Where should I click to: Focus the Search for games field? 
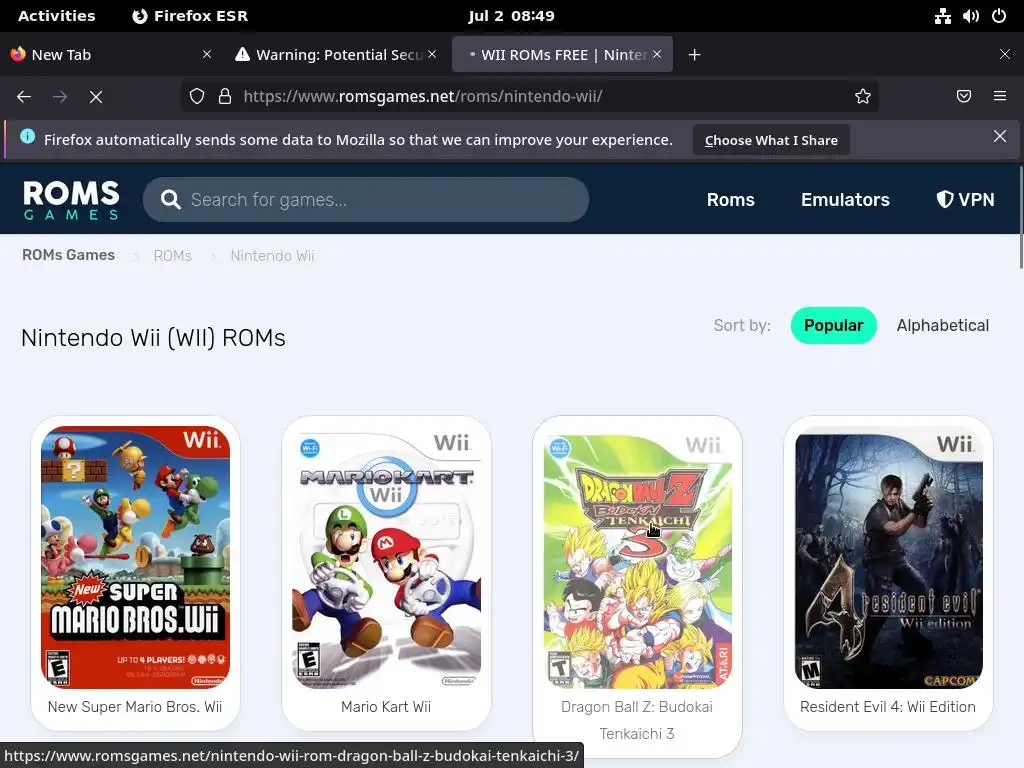pos(366,199)
